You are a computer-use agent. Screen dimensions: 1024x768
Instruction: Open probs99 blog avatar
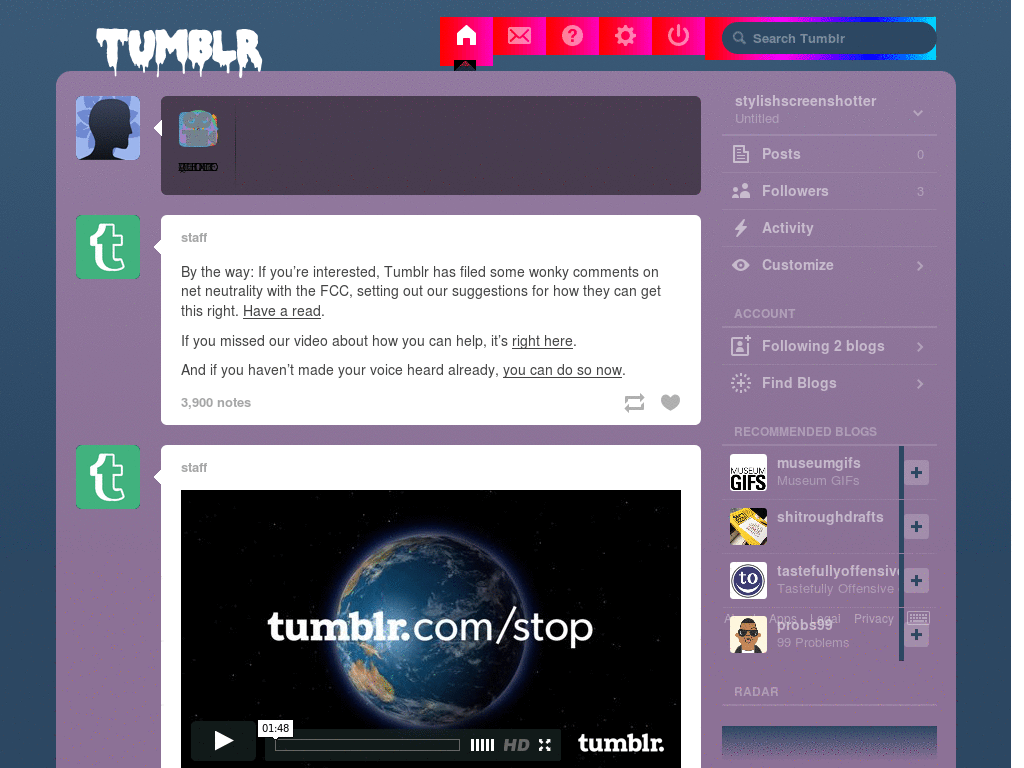[748, 635]
